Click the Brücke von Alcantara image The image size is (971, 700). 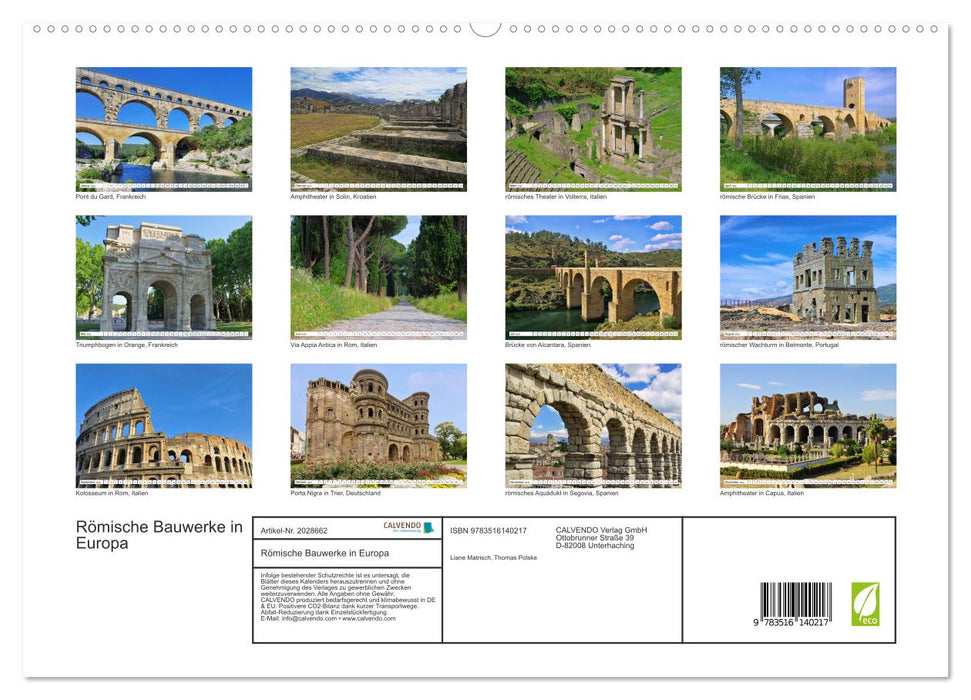[593, 277]
